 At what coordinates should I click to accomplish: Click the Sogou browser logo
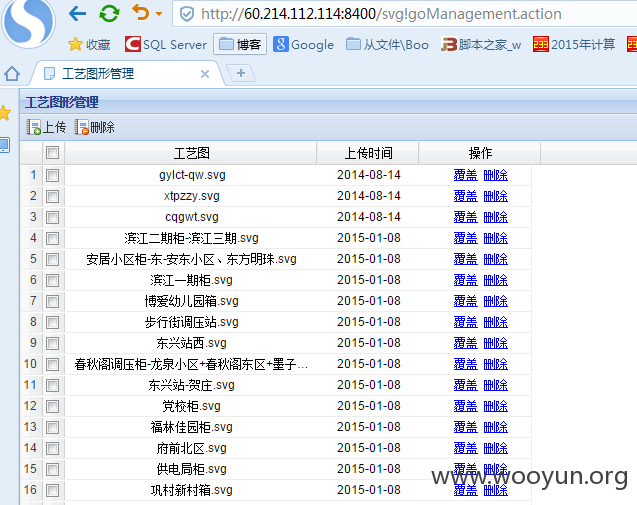click(28, 22)
